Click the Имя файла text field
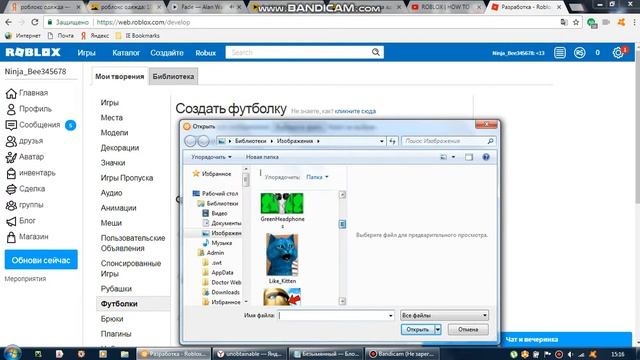The width and height of the screenshot is (640, 360). [x=333, y=316]
